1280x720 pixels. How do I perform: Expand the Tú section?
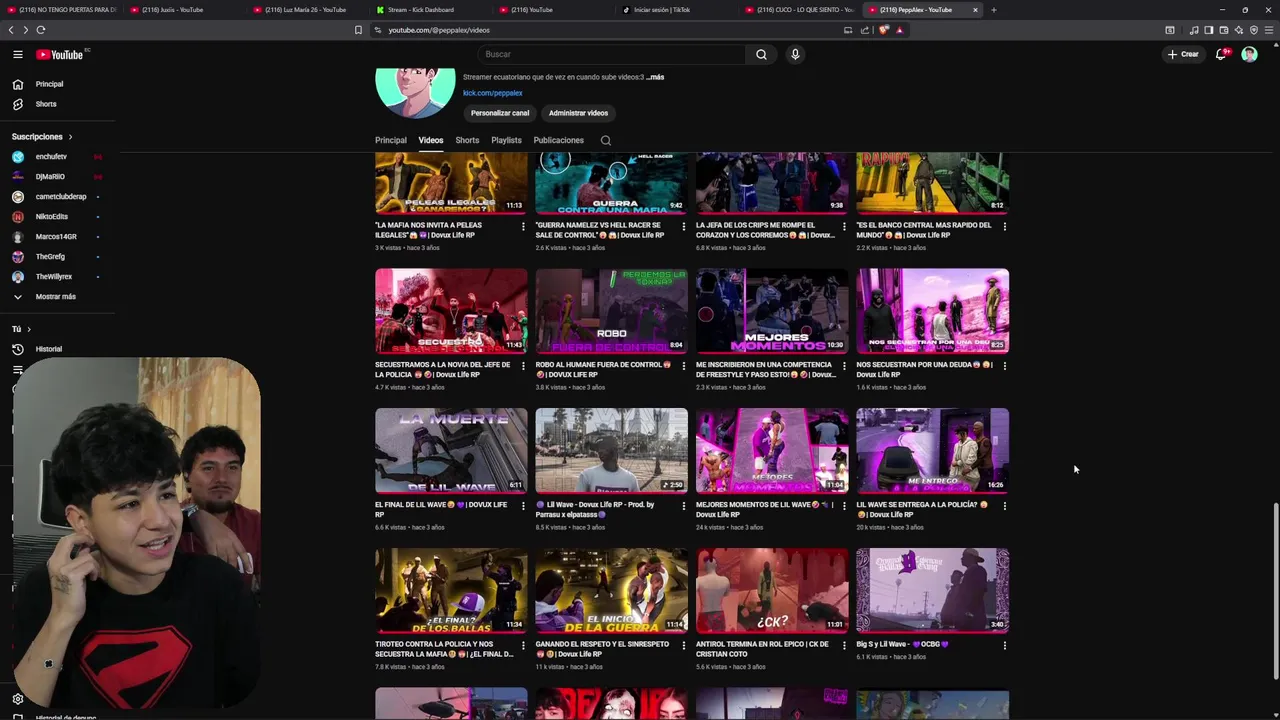(x=21, y=329)
